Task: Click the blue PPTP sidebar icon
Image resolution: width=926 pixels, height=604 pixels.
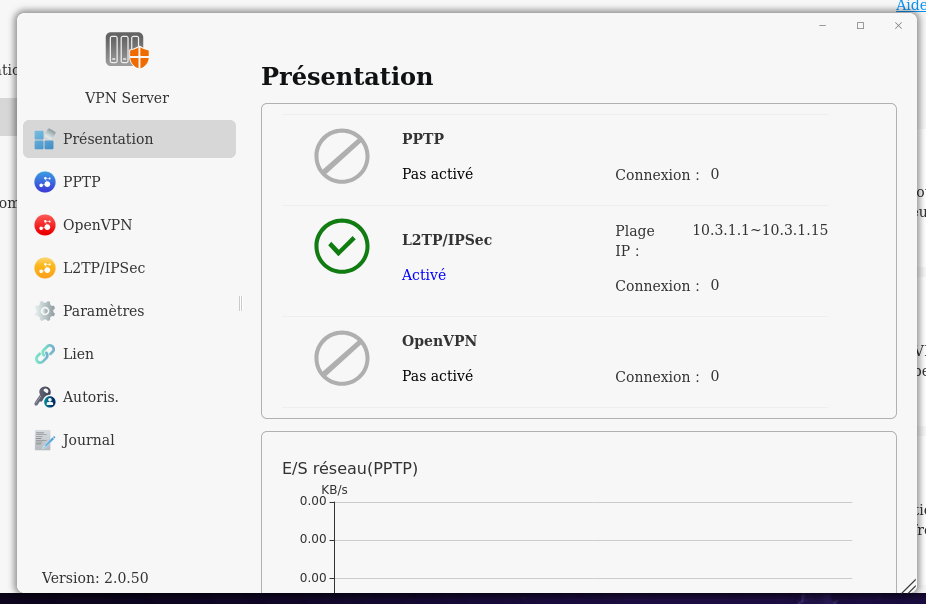Action: pos(45,182)
